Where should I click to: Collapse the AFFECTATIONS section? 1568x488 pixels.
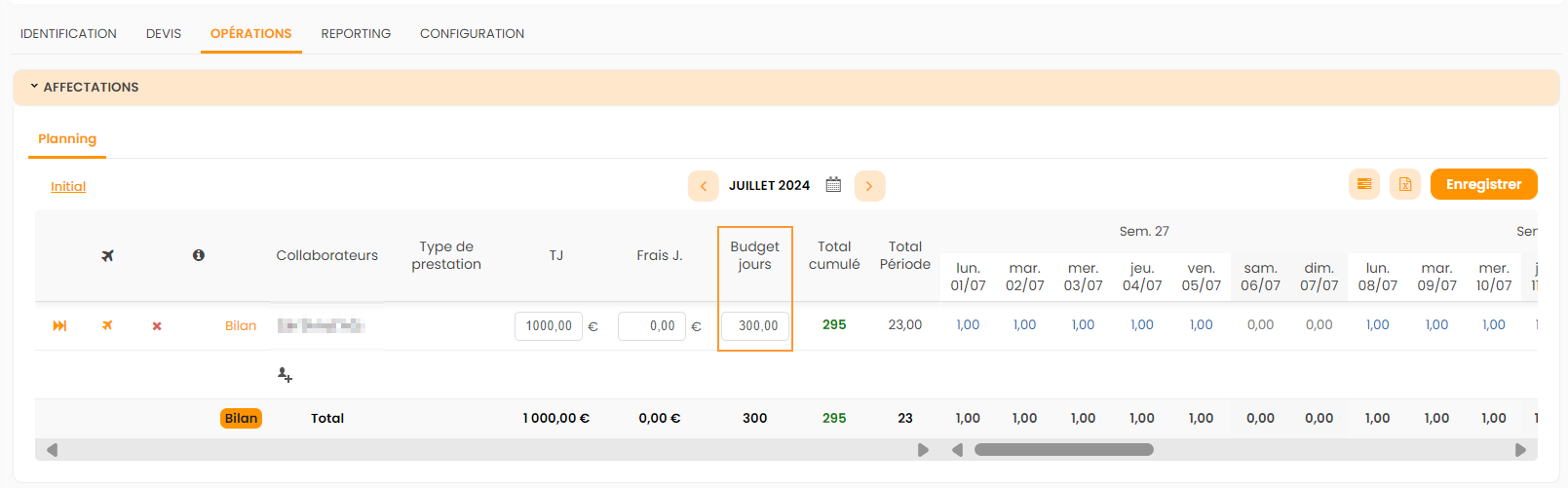(34, 87)
